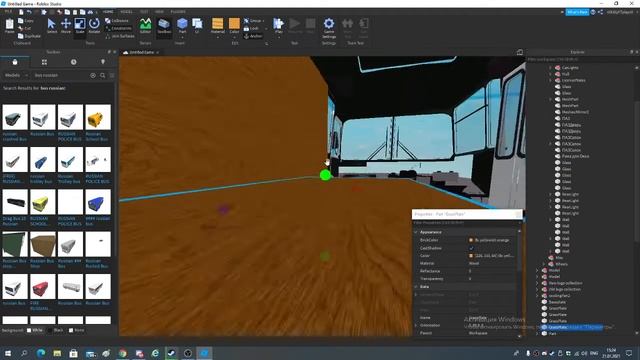The height and width of the screenshot is (360, 640).
Task: Open the UI insert tool
Action: pyautogui.click(x=197, y=26)
